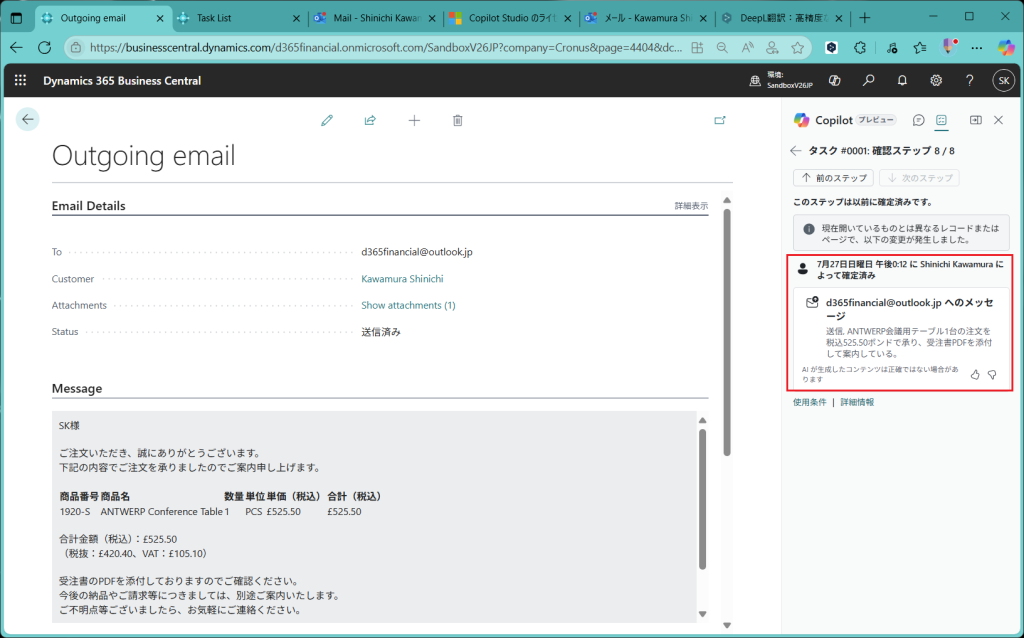This screenshot has height=638, width=1024.
Task: Click 詳細表示 in Email Details
Action: click(691, 206)
